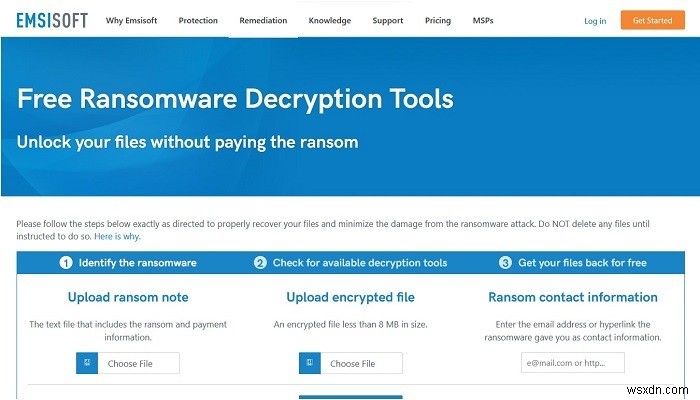
Task: Expand the Remediation menu
Action: [263, 21]
